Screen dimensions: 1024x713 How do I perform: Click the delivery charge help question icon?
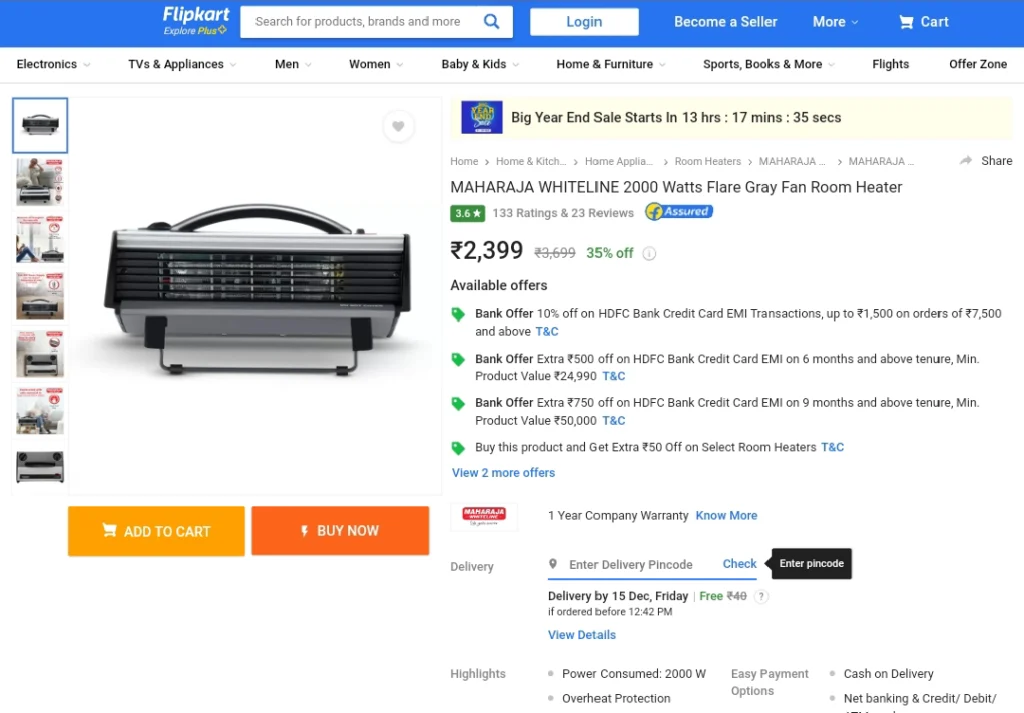[761, 596]
